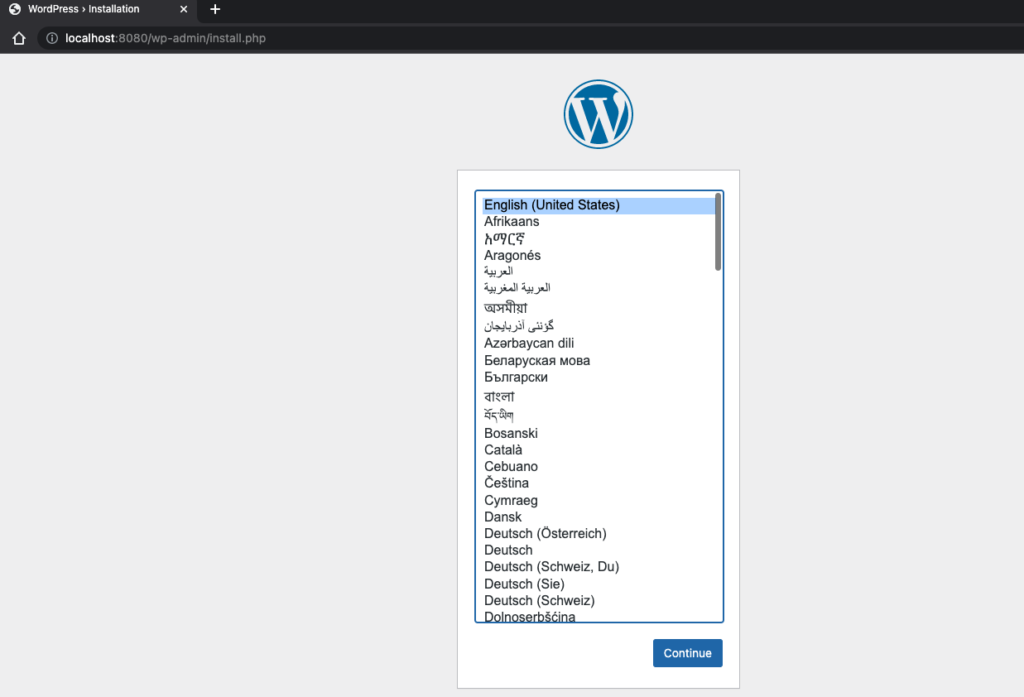
Task: Select Aragonés in the language list
Action: pos(599,255)
